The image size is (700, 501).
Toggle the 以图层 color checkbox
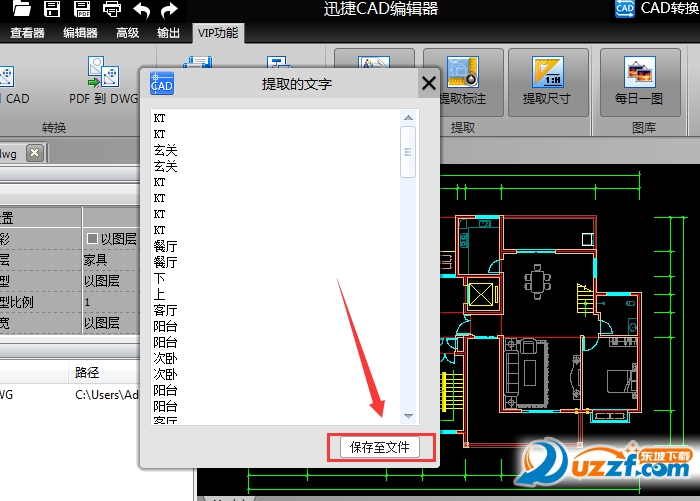click(x=92, y=238)
